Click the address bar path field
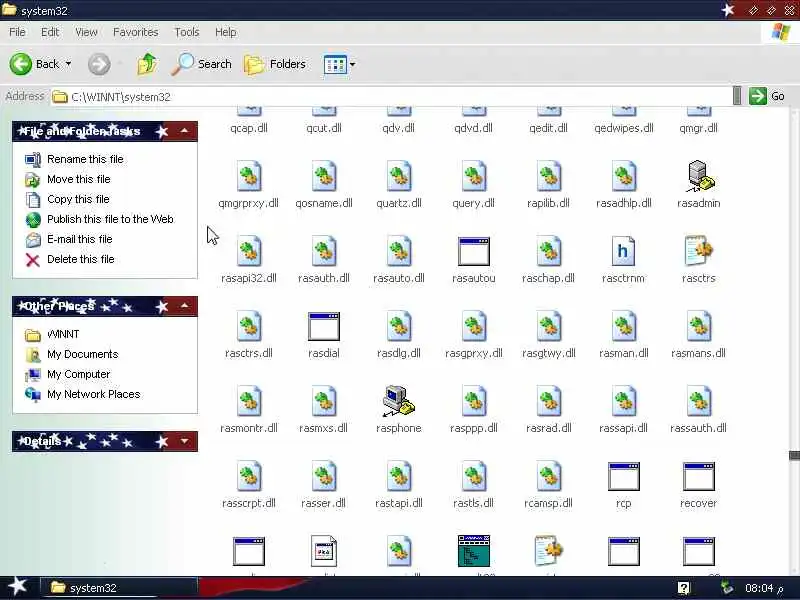The height and width of the screenshot is (600, 800). pyautogui.click(x=391, y=96)
